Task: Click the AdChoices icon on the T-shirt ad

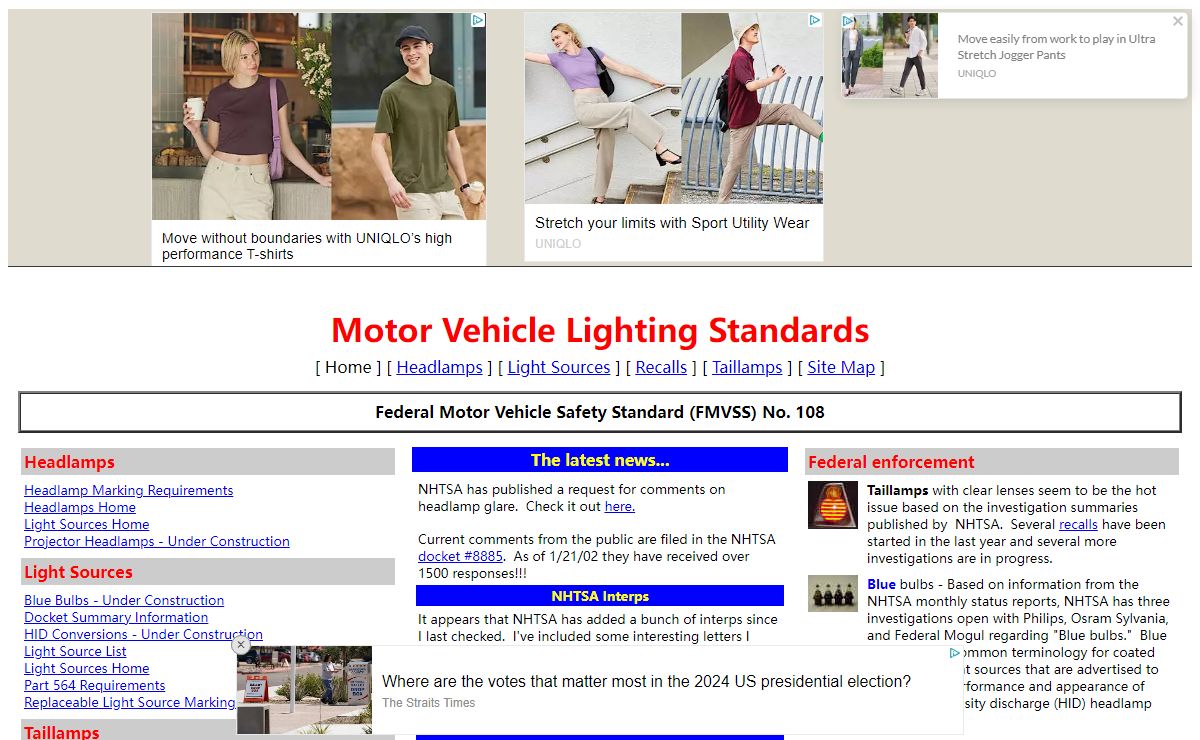Action: tap(478, 20)
